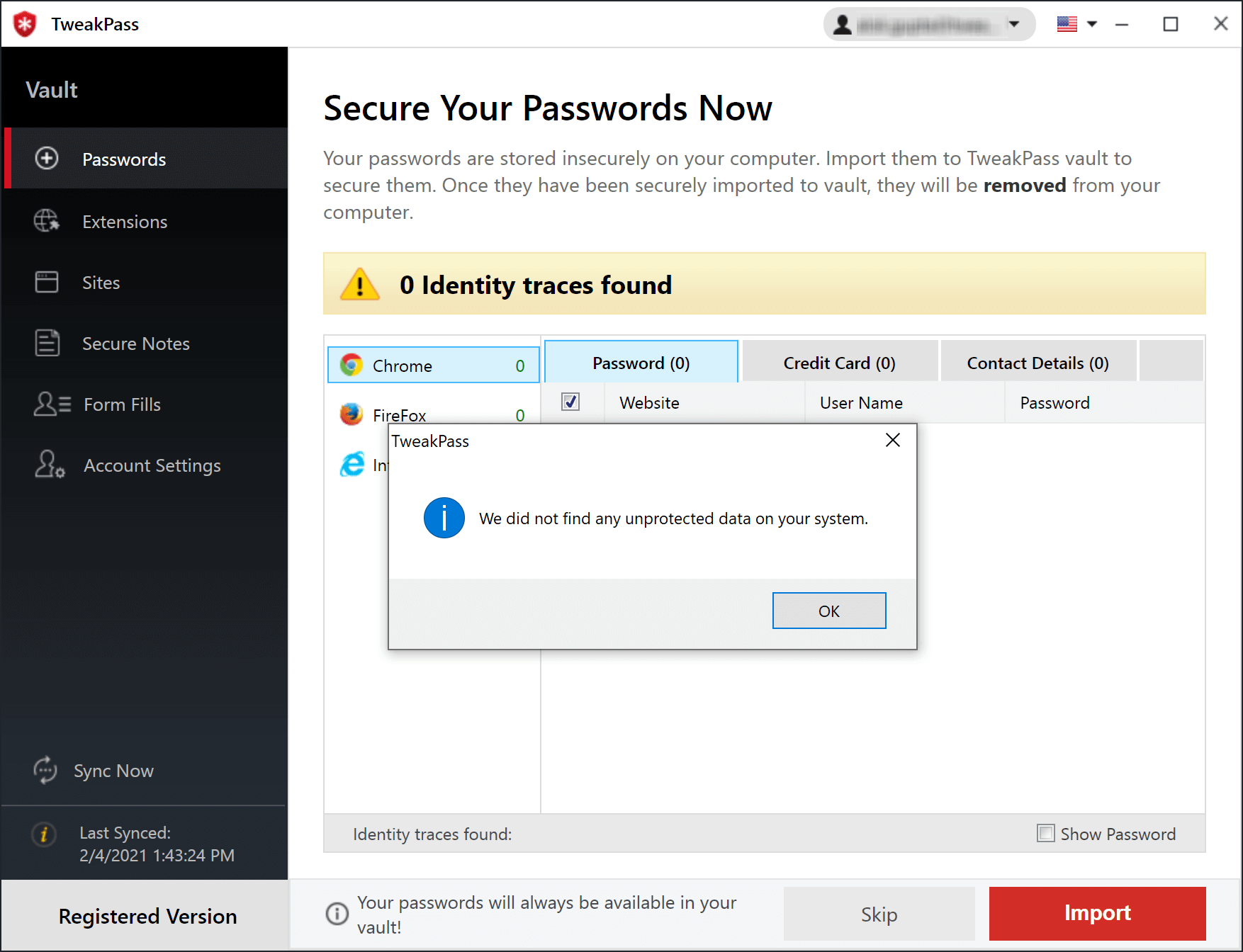
Task: Open the Contact Details tab
Action: coord(1037,362)
